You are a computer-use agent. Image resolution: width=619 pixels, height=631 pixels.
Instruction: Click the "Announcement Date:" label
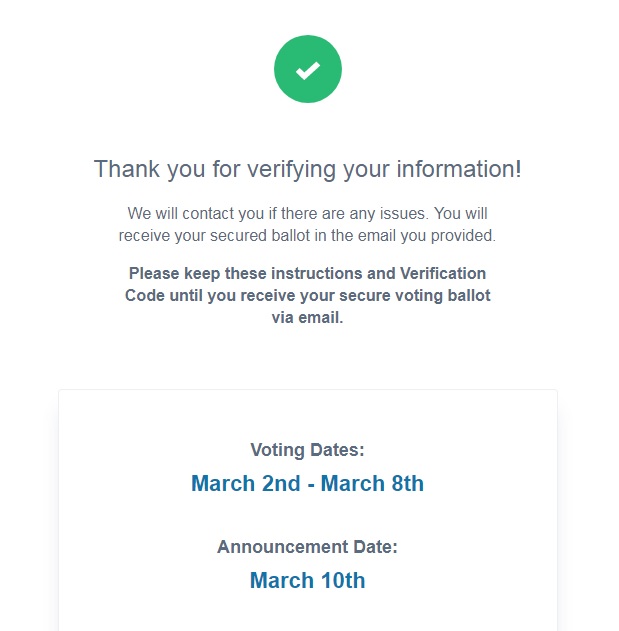click(x=307, y=547)
